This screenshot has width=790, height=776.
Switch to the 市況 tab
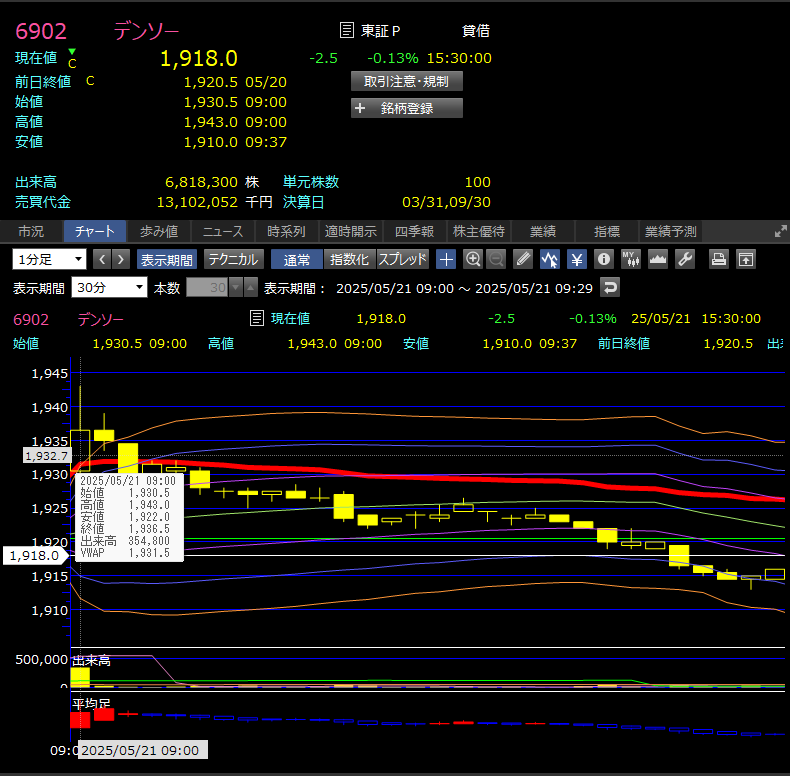(x=31, y=231)
